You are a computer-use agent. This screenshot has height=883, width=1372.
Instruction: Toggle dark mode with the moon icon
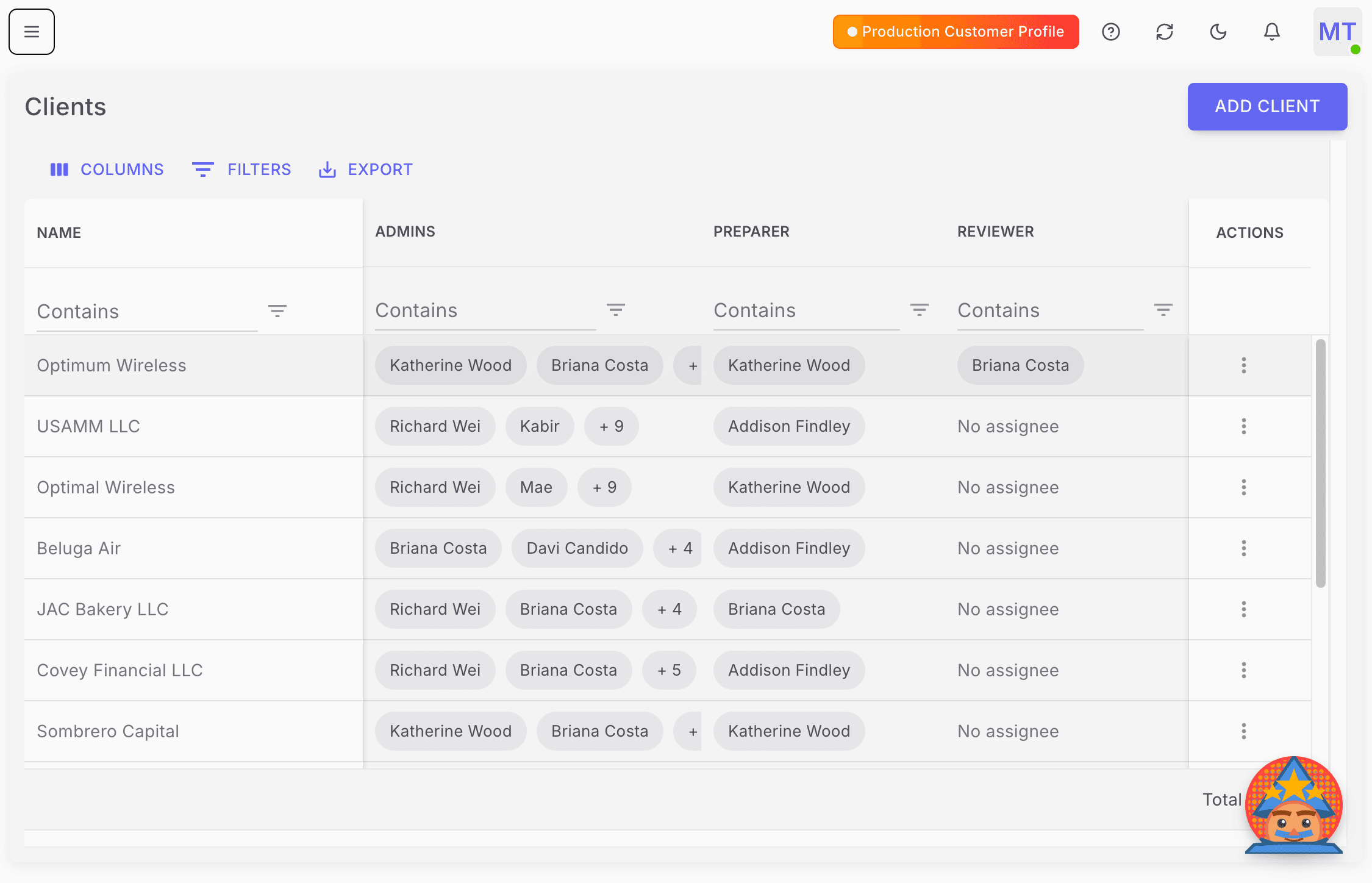pyautogui.click(x=1218, y=32)
